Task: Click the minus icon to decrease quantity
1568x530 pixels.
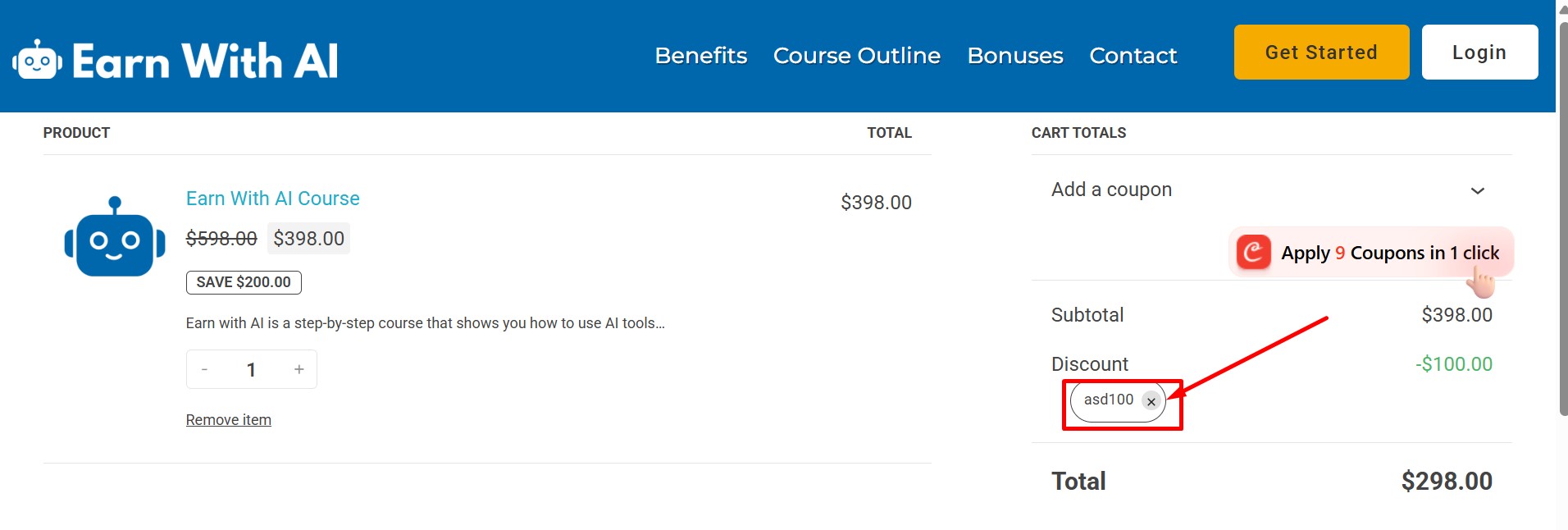Action: pyautogui.click(x=204, y=369)
